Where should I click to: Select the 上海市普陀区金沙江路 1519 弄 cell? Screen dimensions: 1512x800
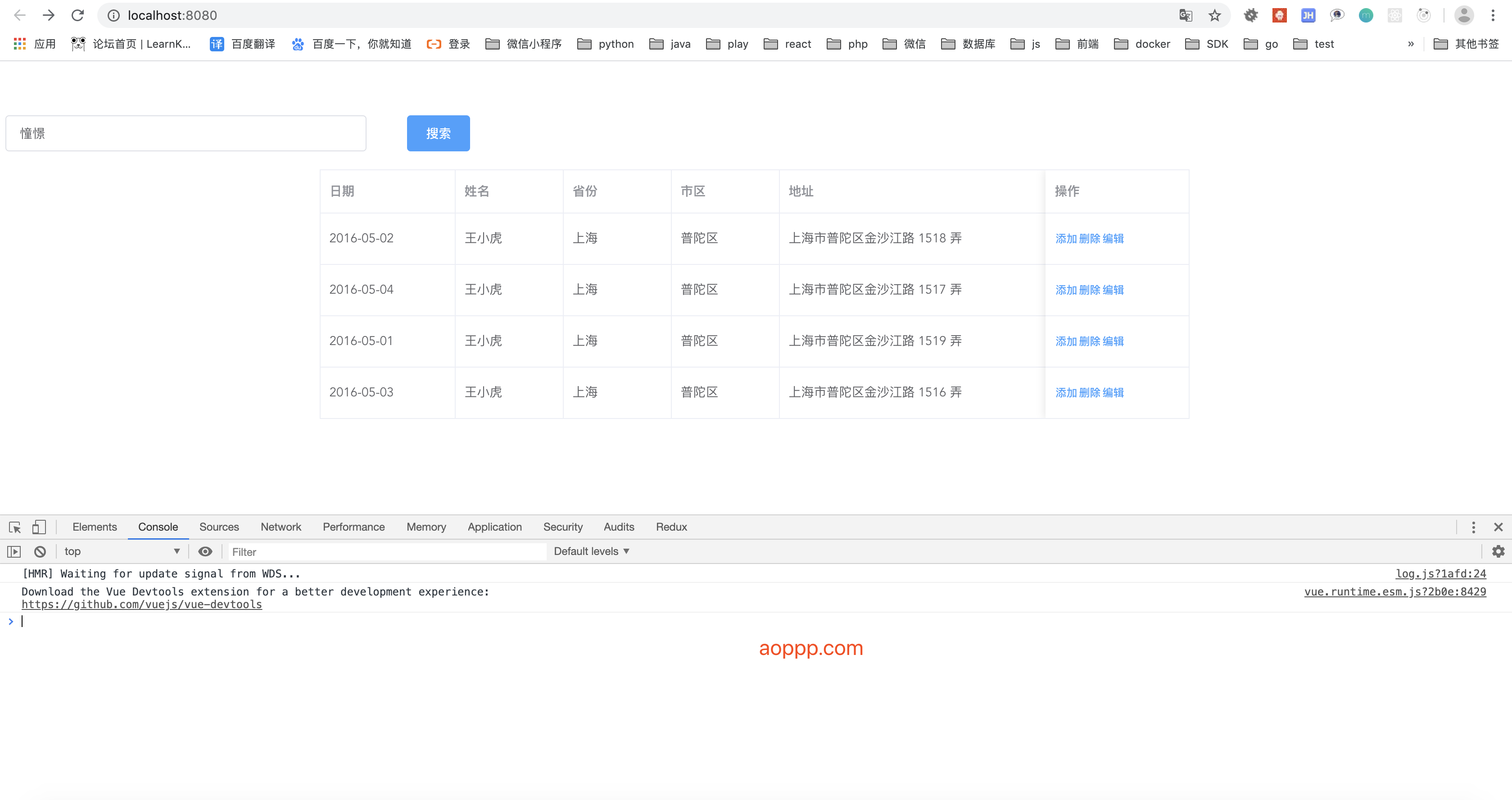(911, 341)
